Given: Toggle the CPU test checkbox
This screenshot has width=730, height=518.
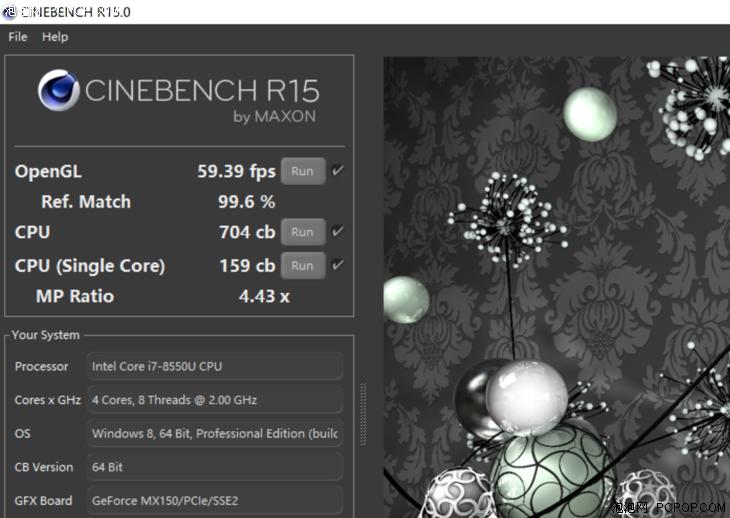Looking at the screenshot, I should coord(338,232).
